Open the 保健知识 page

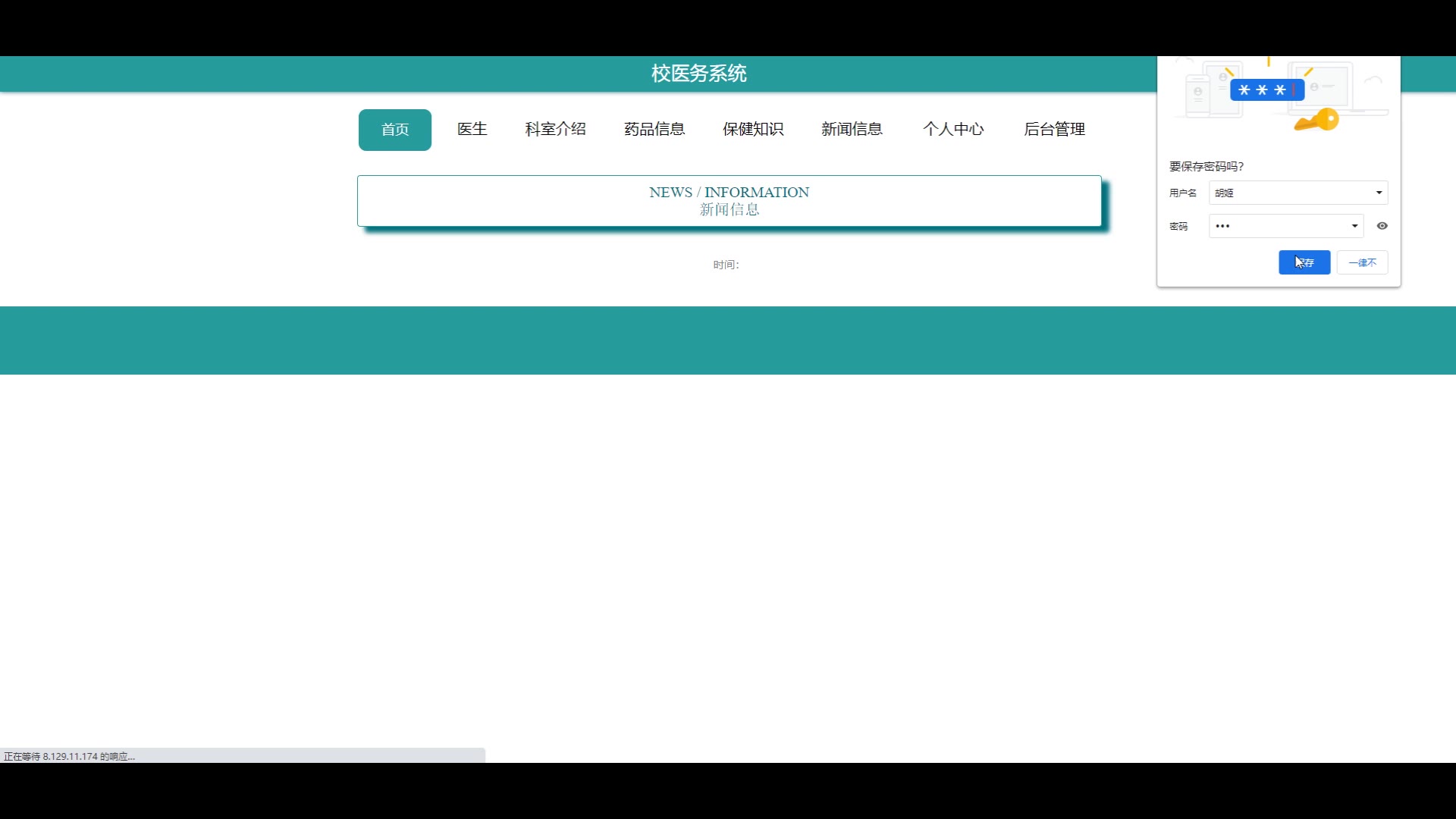click(753, 130)
